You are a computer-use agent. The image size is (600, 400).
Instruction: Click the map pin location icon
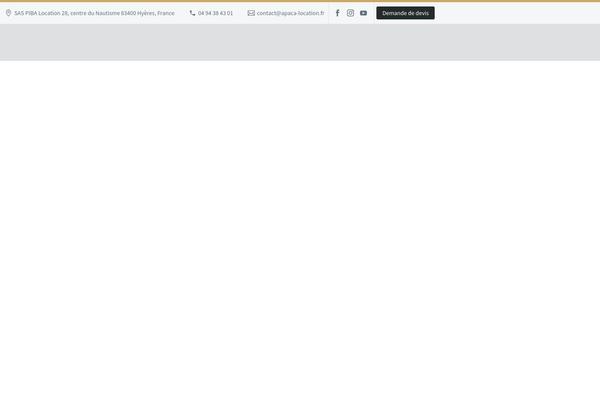(x=8, y=13)
